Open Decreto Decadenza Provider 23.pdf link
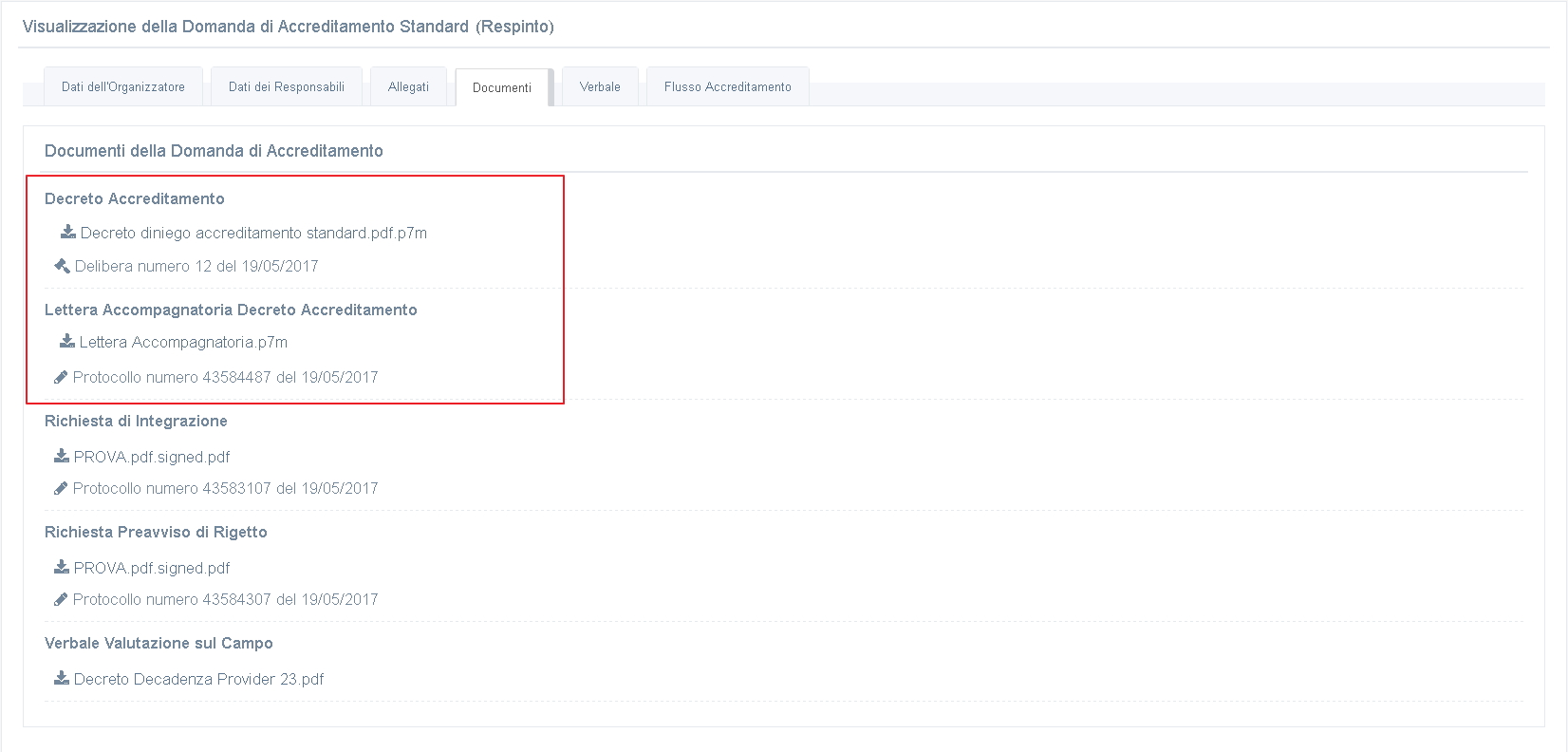This screenshot has width=1568, height=752. pos(198,679)
